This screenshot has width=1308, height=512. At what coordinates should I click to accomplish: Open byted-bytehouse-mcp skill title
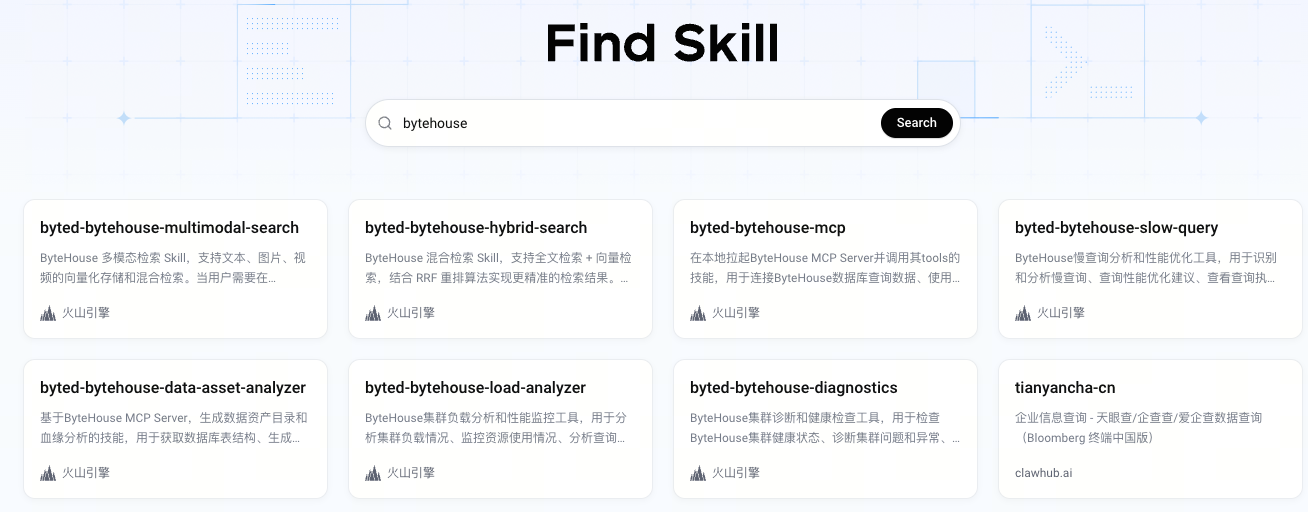768,228
